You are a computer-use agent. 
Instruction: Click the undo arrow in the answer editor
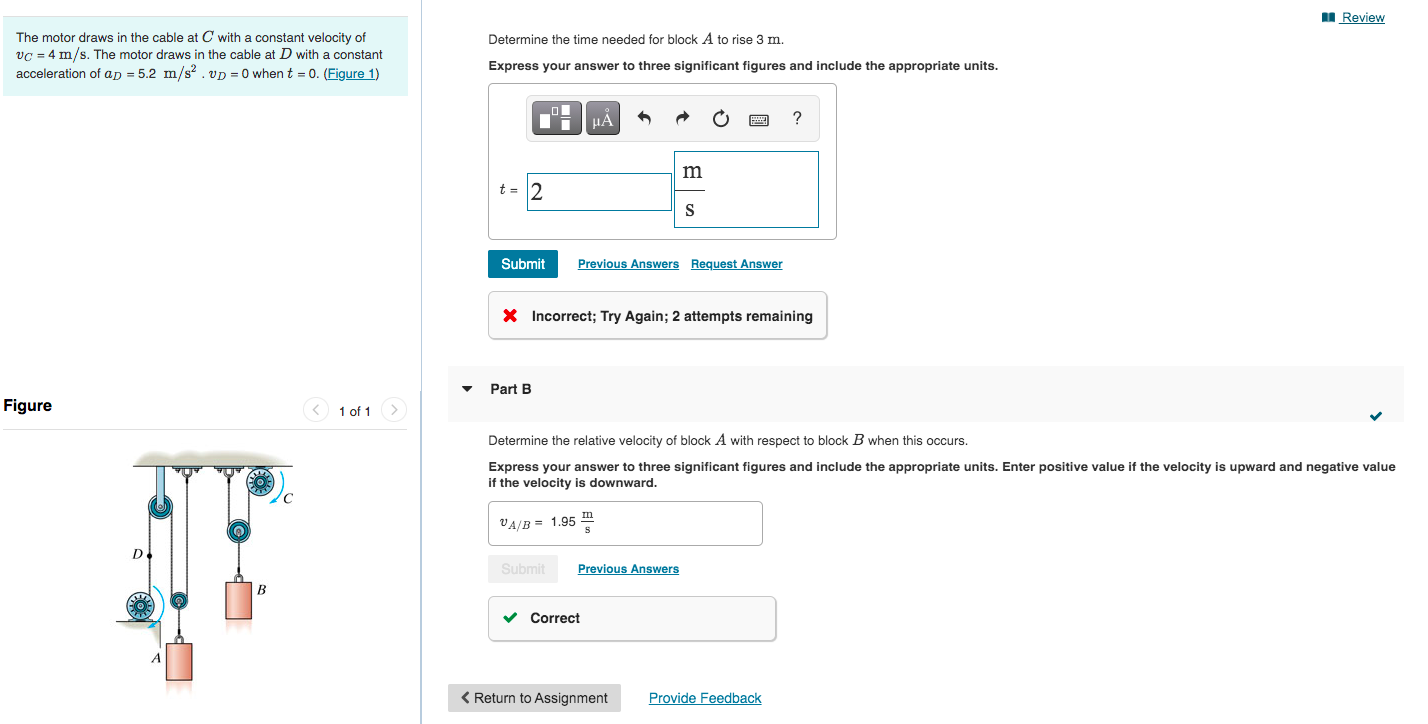click(644, 117)
